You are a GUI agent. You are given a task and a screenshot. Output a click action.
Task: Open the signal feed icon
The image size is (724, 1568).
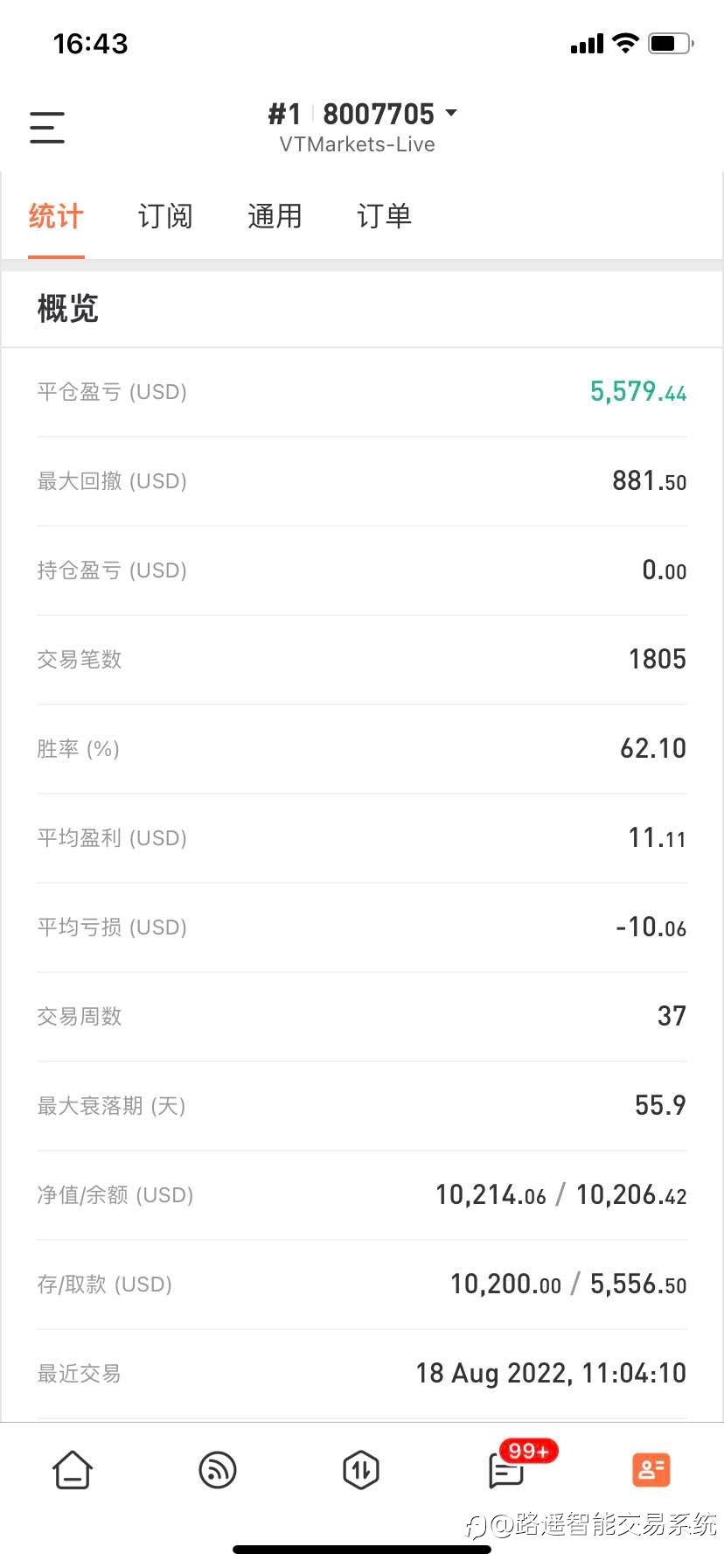click(218, 1469)
